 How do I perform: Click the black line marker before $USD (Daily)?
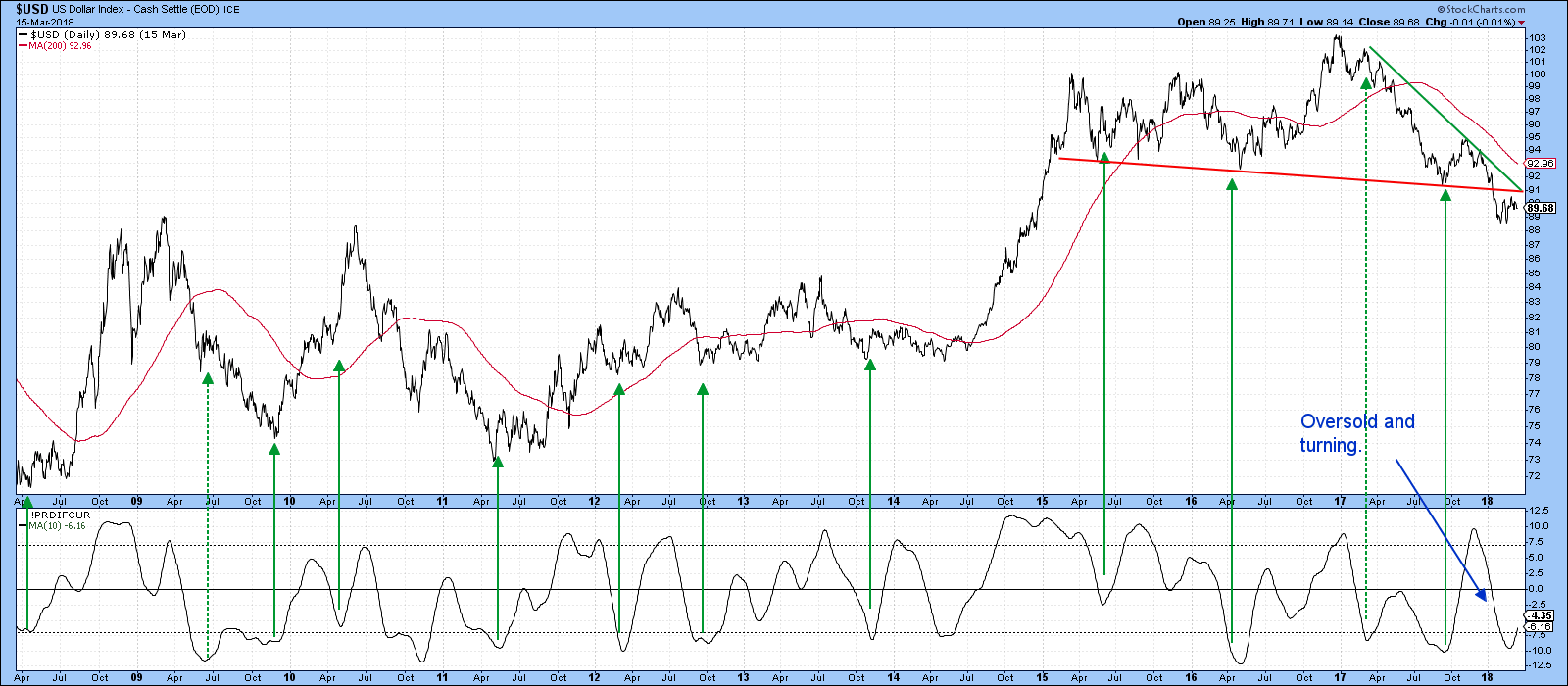24,35
